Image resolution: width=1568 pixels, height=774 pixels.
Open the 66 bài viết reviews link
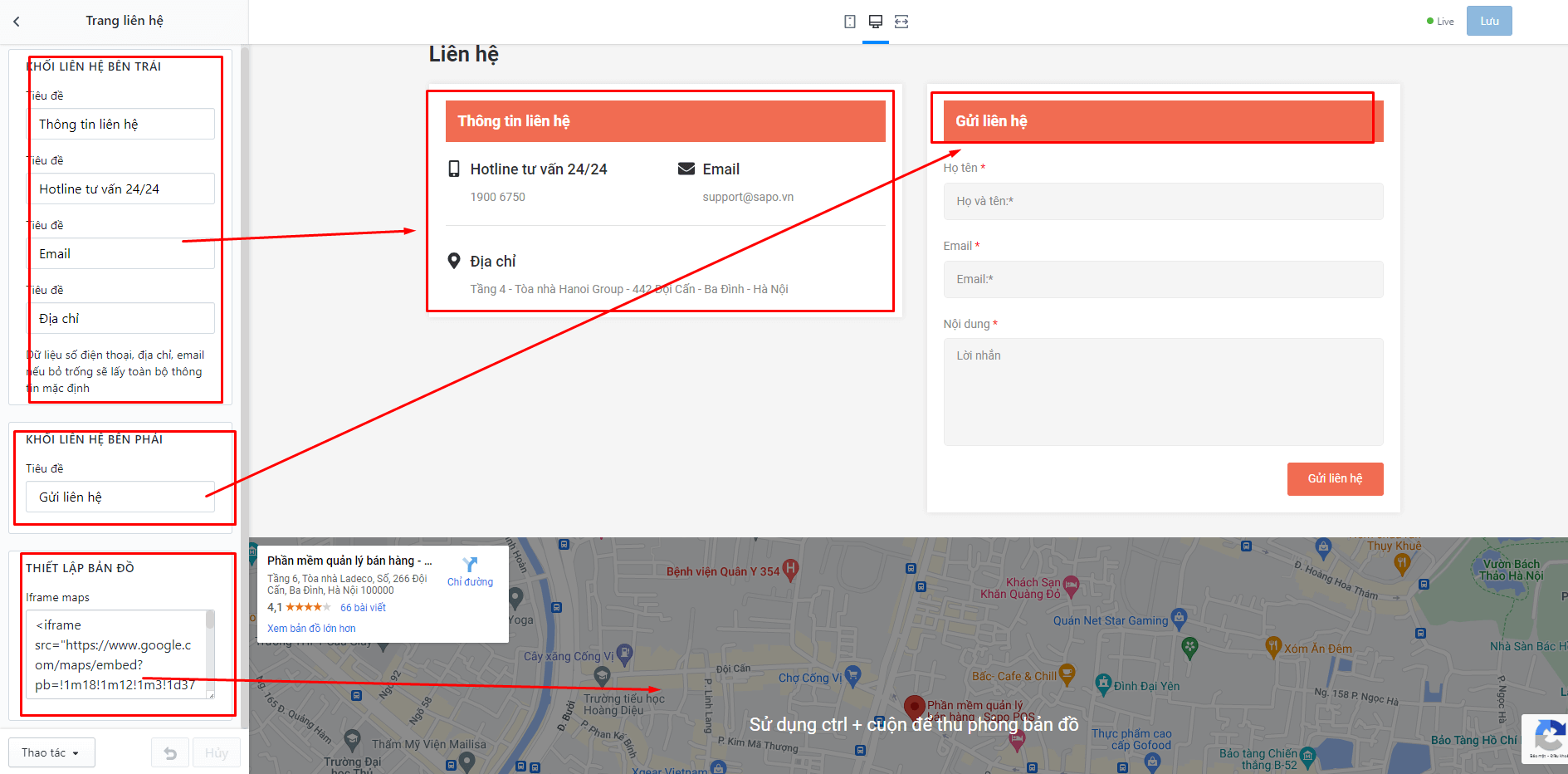pyautogui.click(x=363, y=608)
